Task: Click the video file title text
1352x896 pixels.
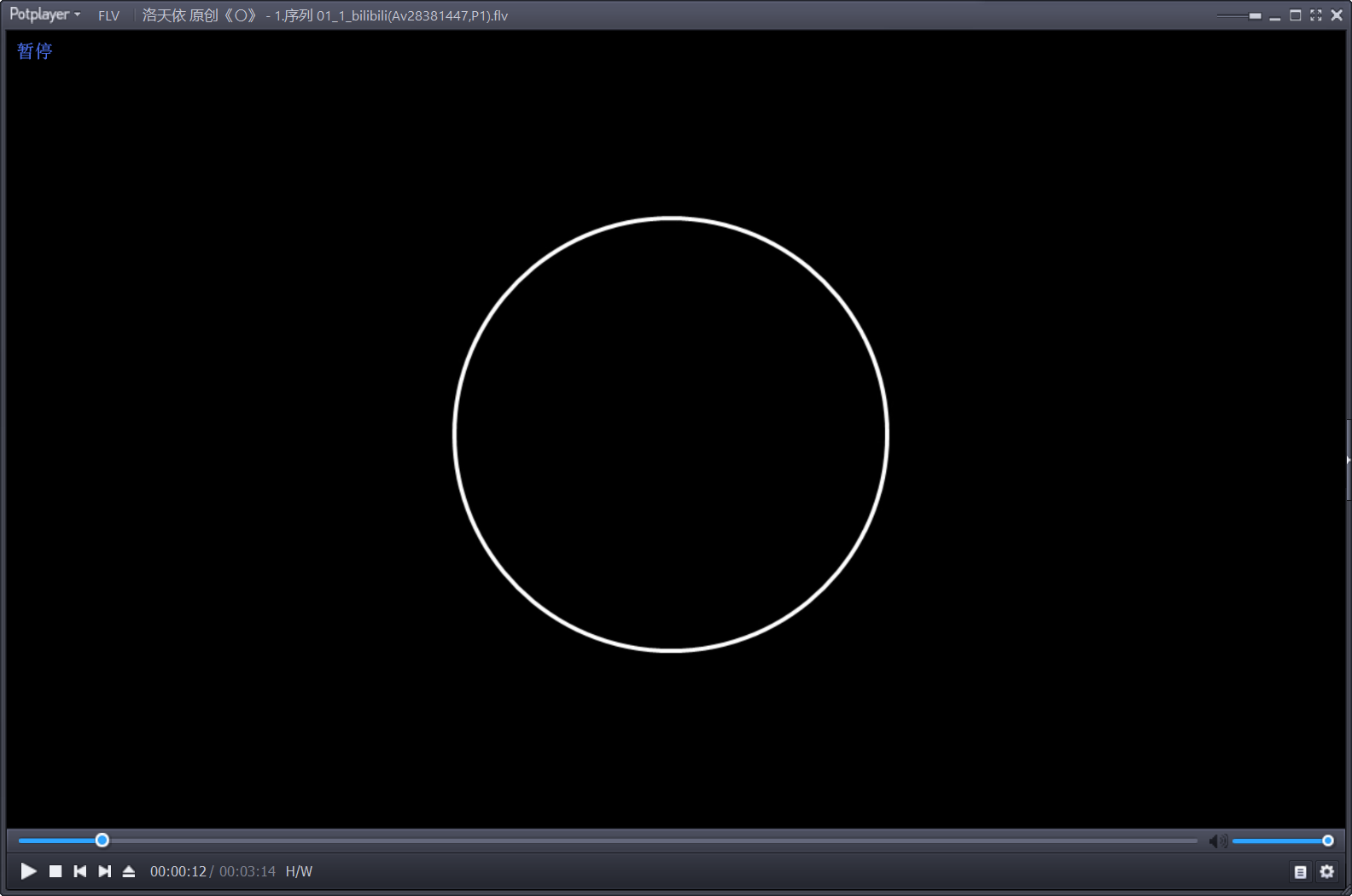Action: pyautogui.click(x=325, y=15)
